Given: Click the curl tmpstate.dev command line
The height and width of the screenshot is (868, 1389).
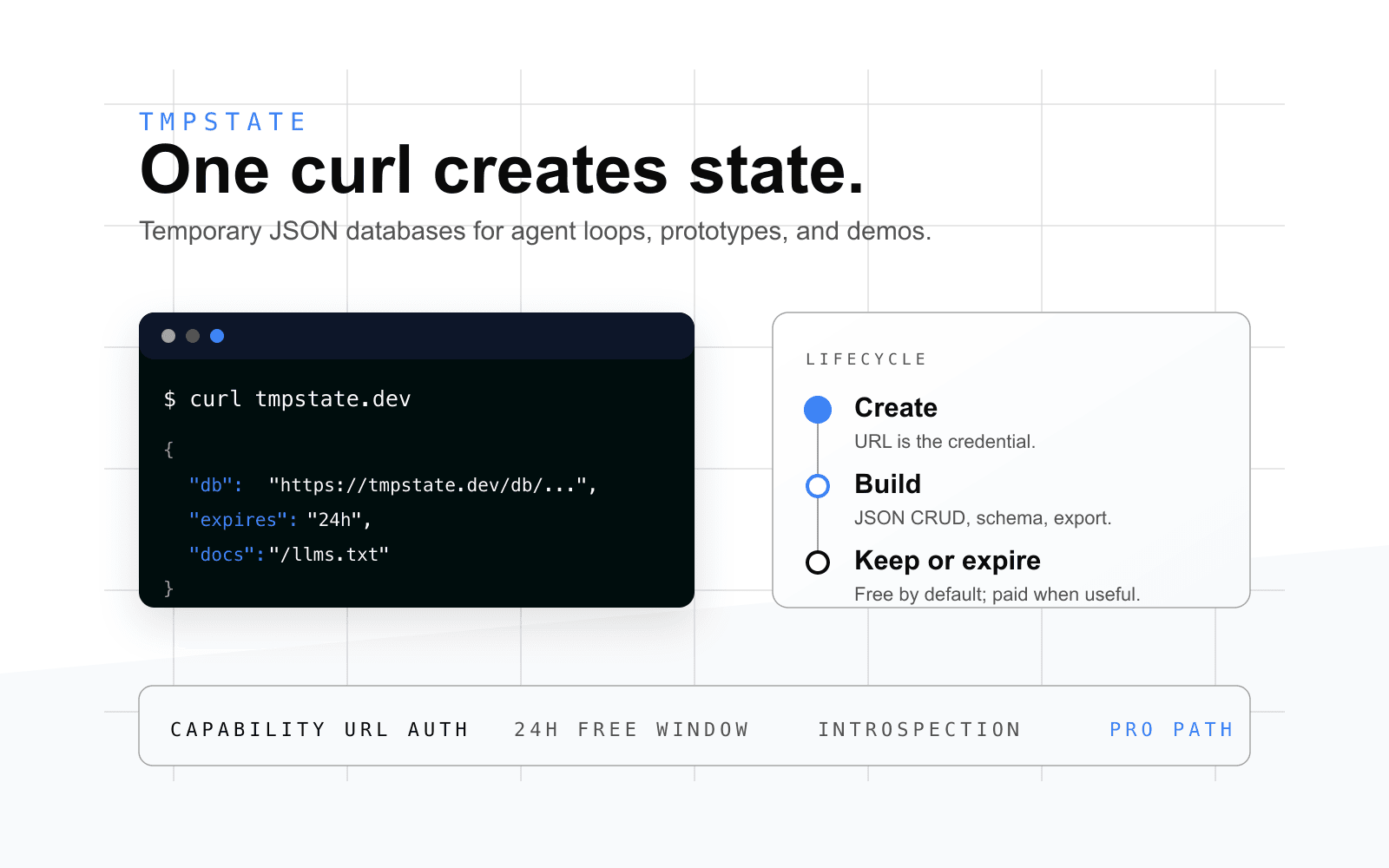Looking at the screenshot, I should point(287,399).
